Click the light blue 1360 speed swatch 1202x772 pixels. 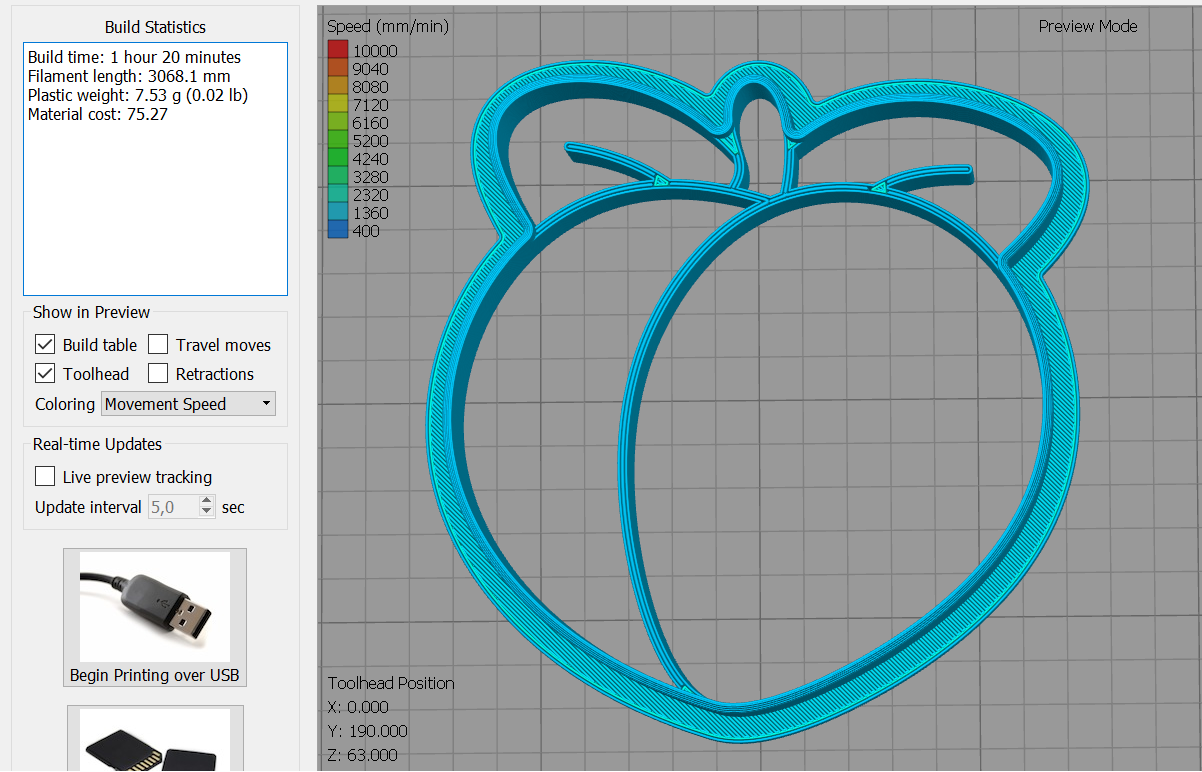click(x=338, y=213)
